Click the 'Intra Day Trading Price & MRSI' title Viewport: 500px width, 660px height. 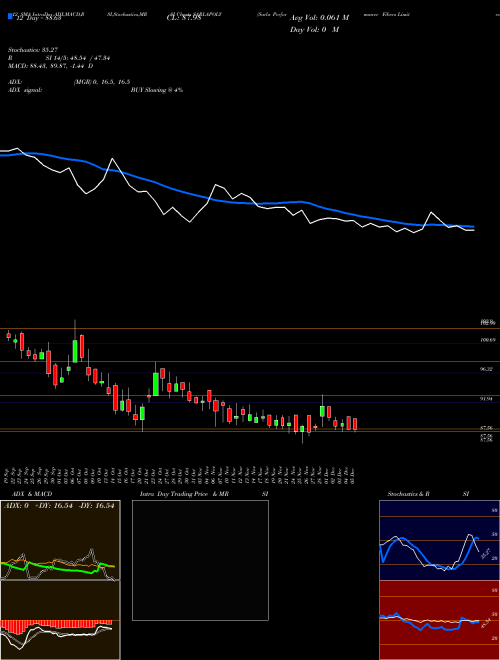(204, 494)
